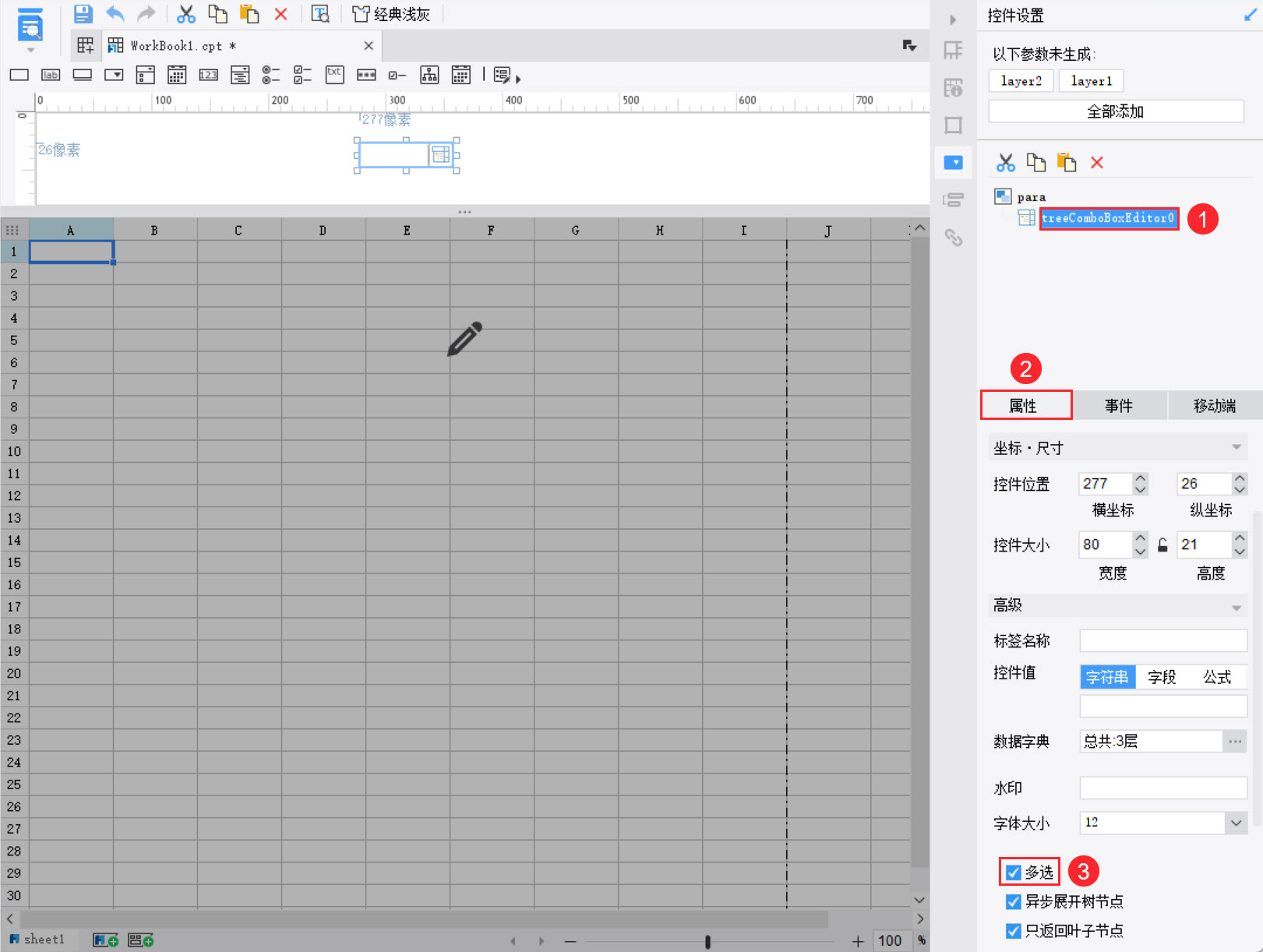Toggle the 只返回叶子节点 checkbox
The image size is (1263, 952).
[x=1014, y=931]
